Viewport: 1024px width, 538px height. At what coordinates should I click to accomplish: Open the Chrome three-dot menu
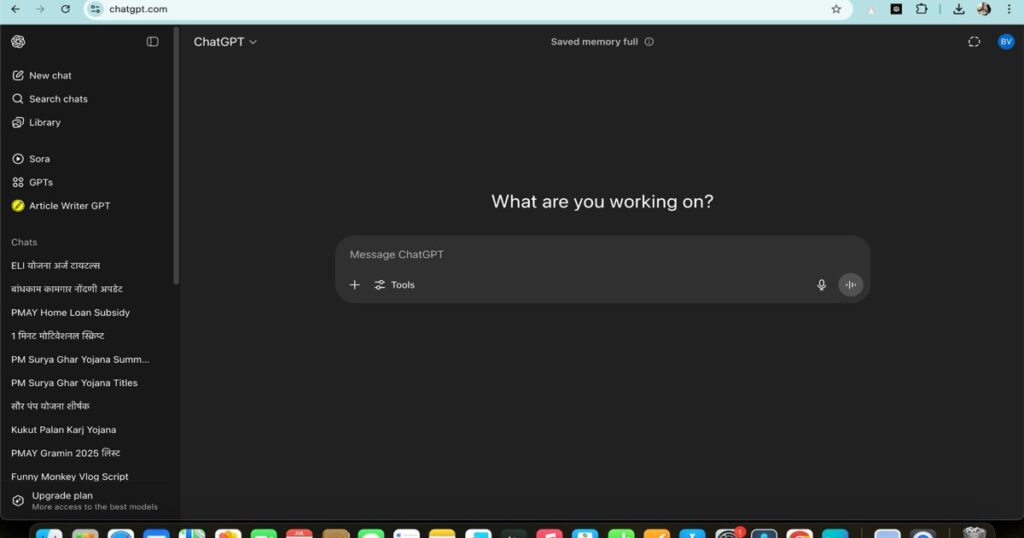point(1009,9)
